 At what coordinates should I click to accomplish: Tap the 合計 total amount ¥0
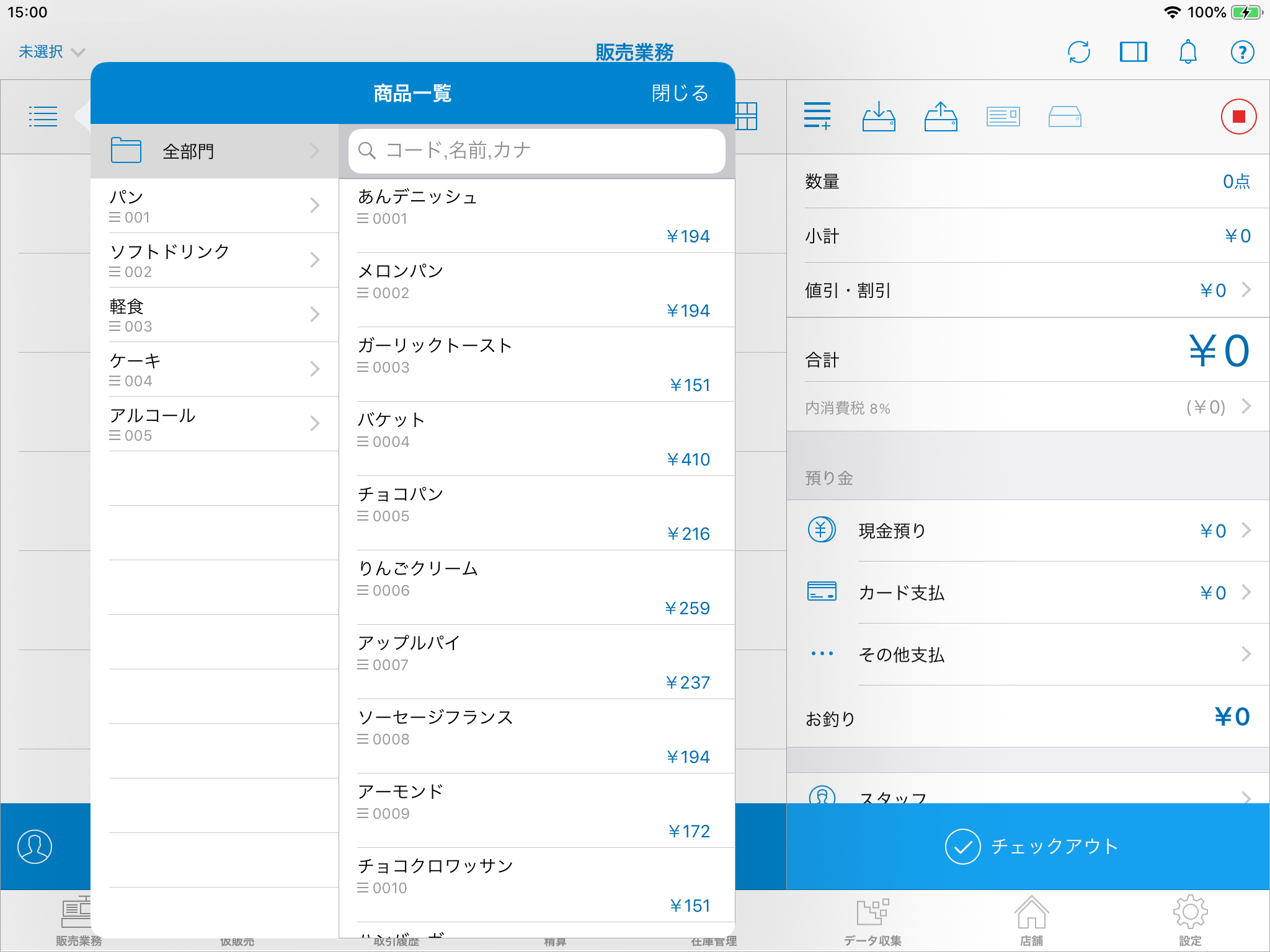1219,351
